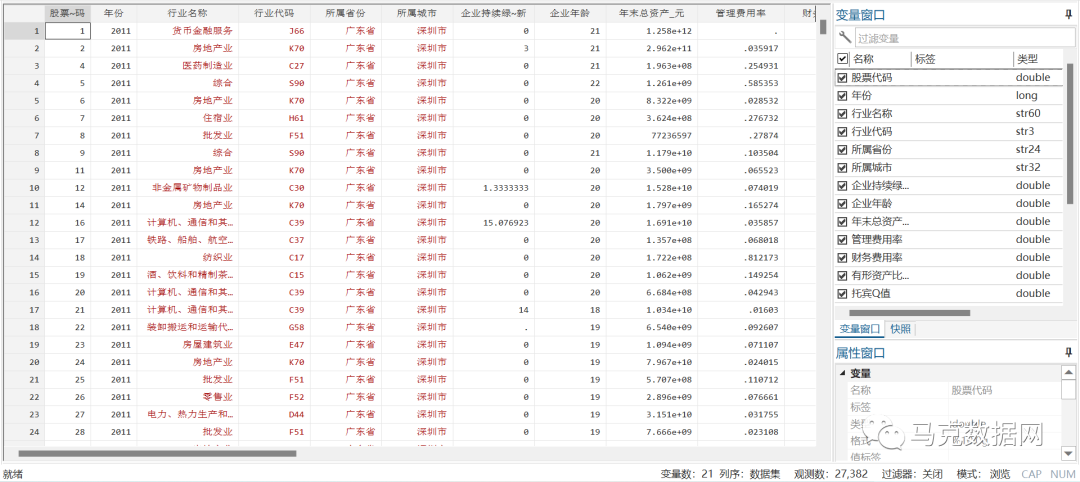This screenshot has height=482, width=1080.
Task: Uncheck the 企业持续绿 variable checkbox
Action: coord(842,185)
